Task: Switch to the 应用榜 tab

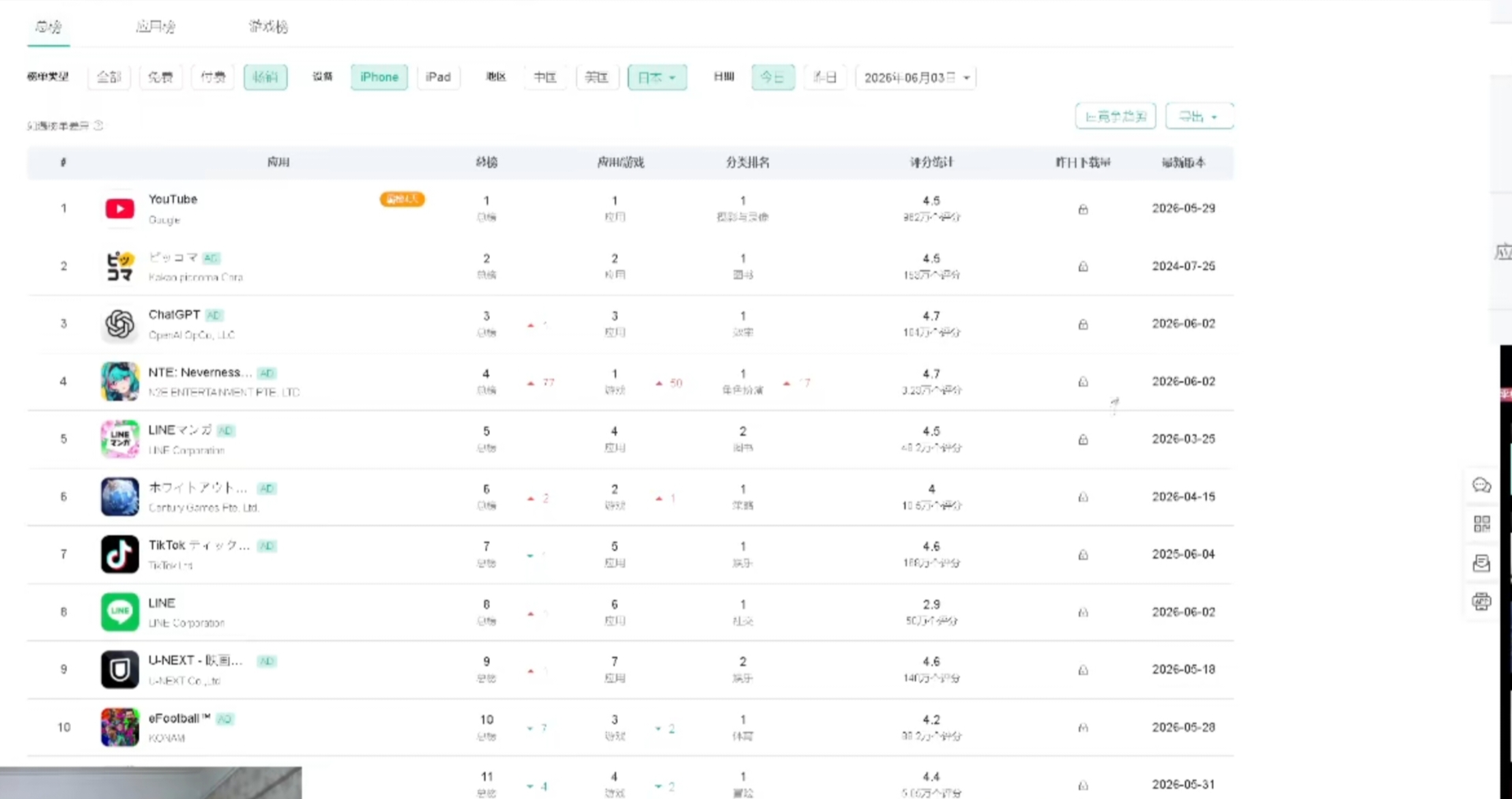Action: pyautogui.click(x=155, y=27)
